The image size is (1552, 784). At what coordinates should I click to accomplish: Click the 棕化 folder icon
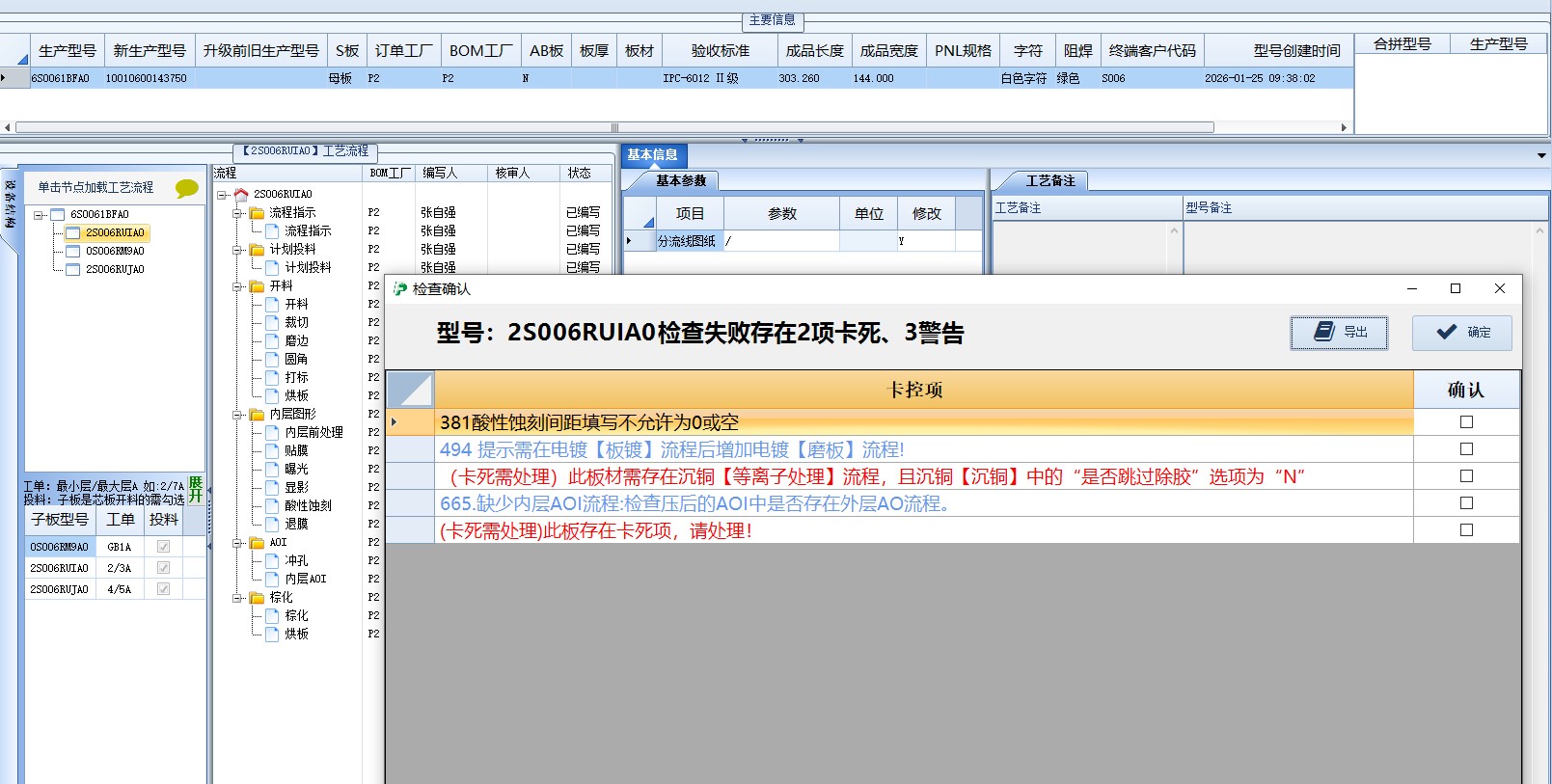pyautogui.click(x=257, y=598)
